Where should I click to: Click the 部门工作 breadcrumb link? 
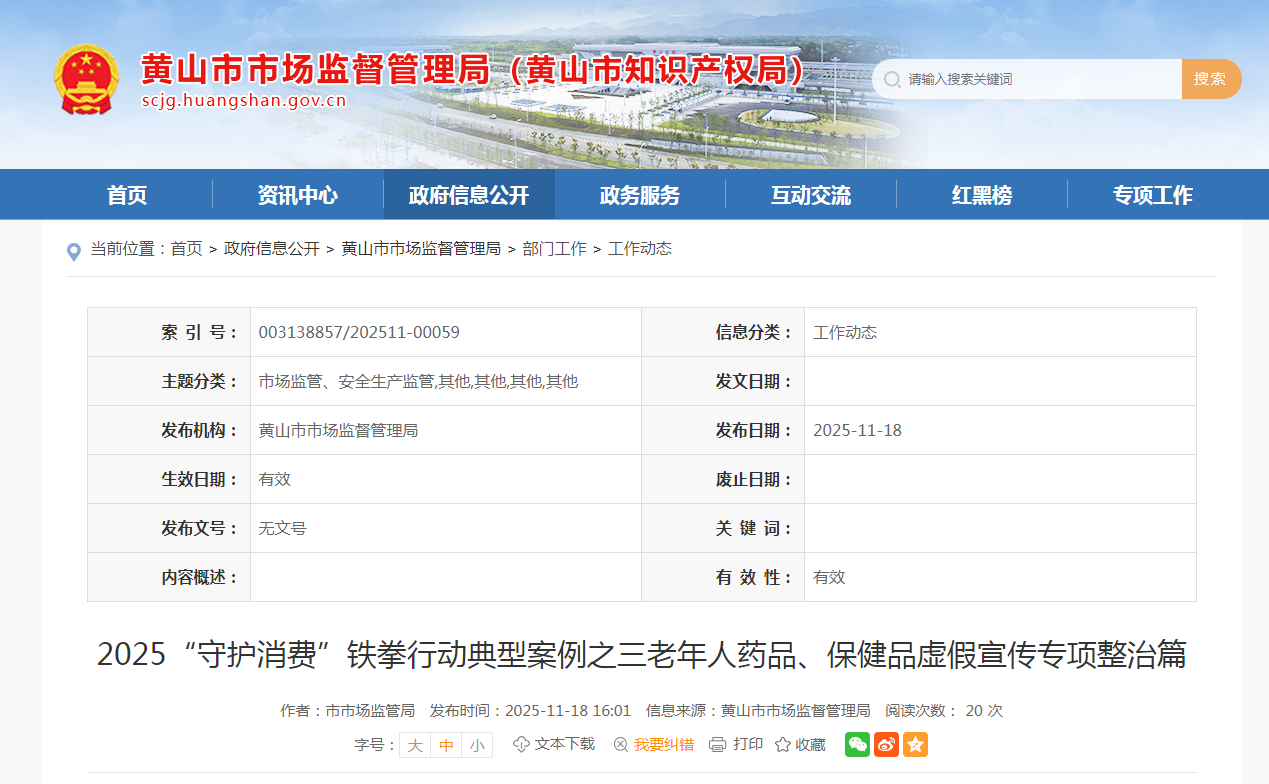point(554,249)
